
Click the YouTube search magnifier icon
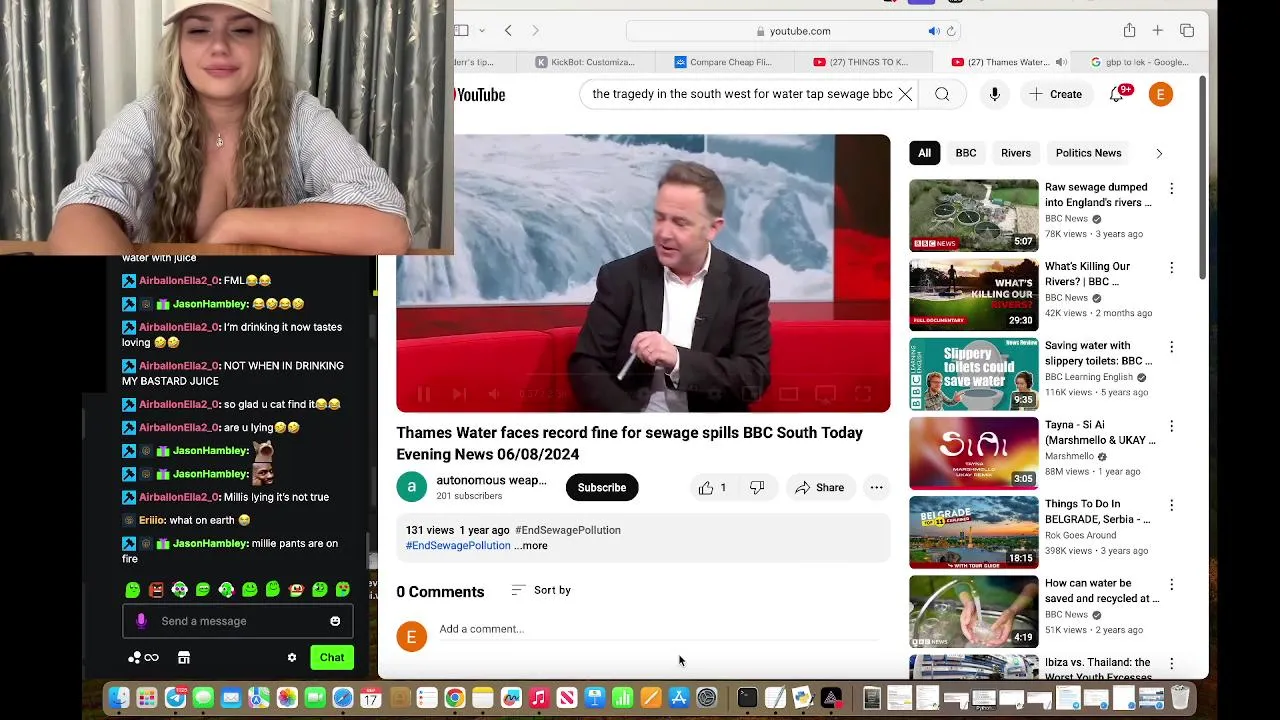click(x=942, y=94)
